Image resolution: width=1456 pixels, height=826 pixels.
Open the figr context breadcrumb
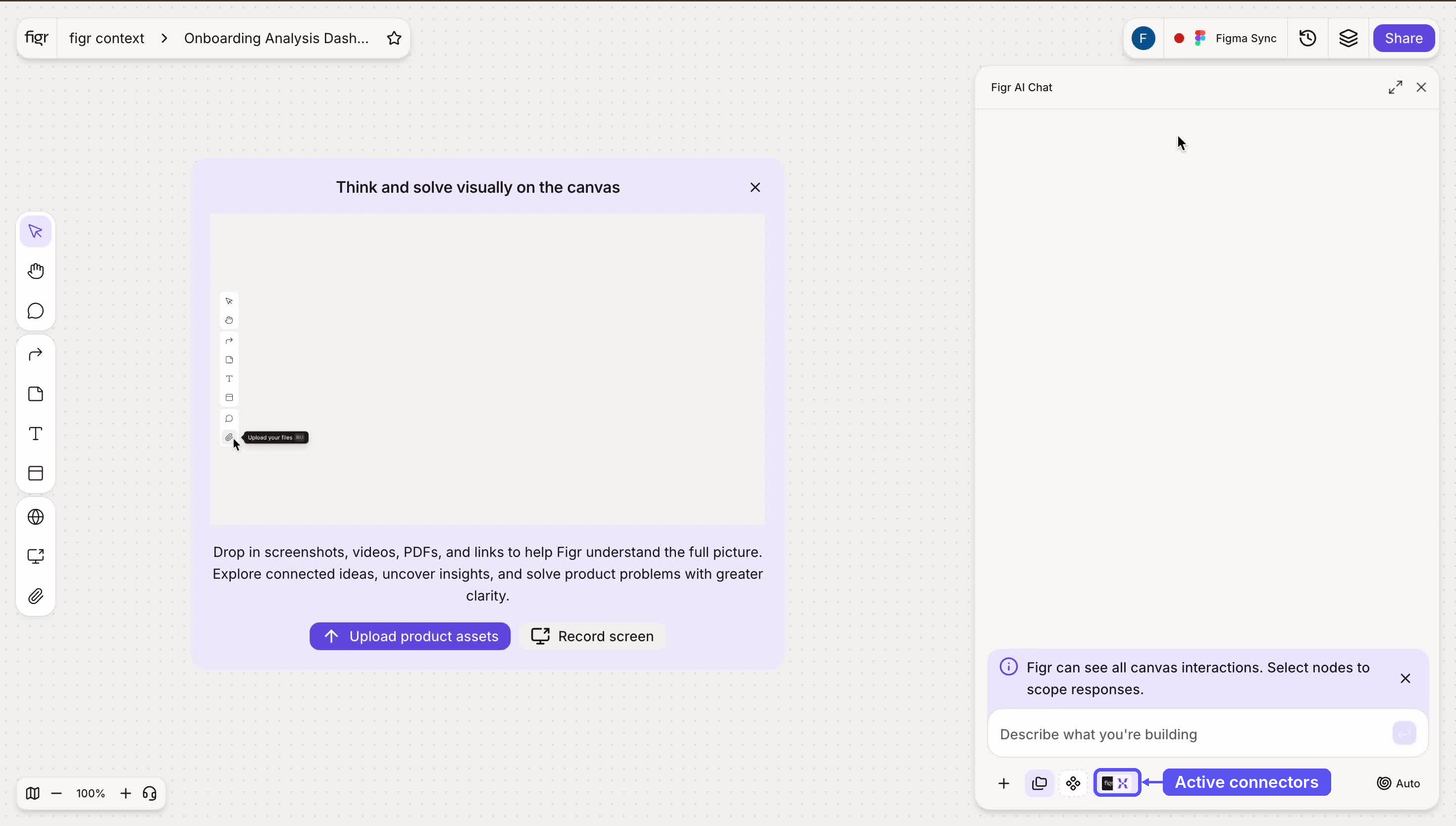click(106, 38)
